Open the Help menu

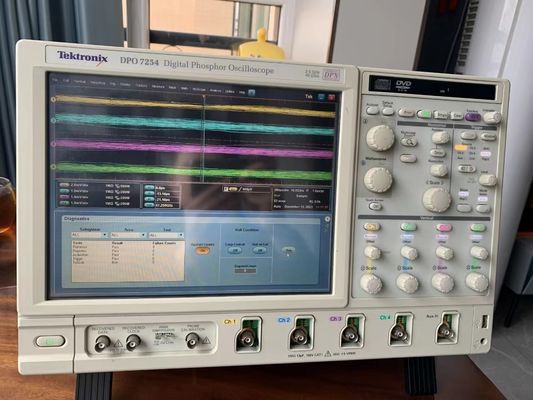[x=242, y=91]
